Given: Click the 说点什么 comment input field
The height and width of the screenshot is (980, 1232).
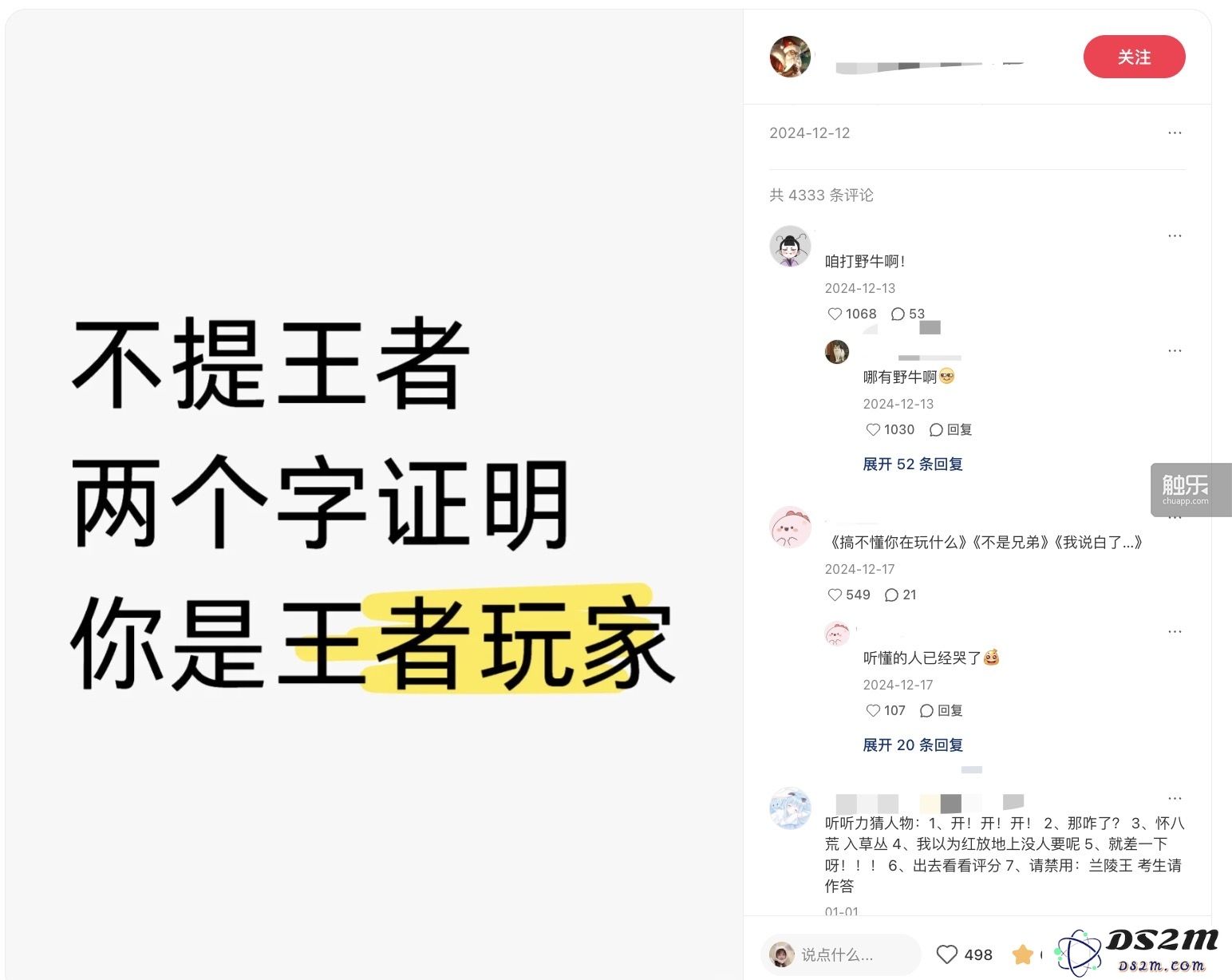Looking at the screenshot, I should [x=841, y=954].
